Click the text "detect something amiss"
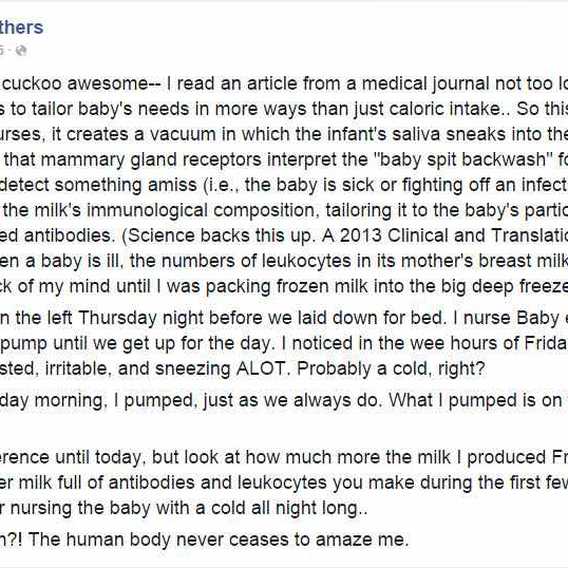 pyautogui.click(x=98, y=185)
